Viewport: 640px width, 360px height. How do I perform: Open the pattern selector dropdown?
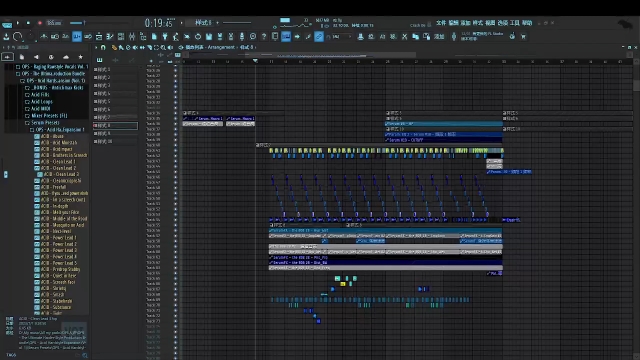point(203,23)
